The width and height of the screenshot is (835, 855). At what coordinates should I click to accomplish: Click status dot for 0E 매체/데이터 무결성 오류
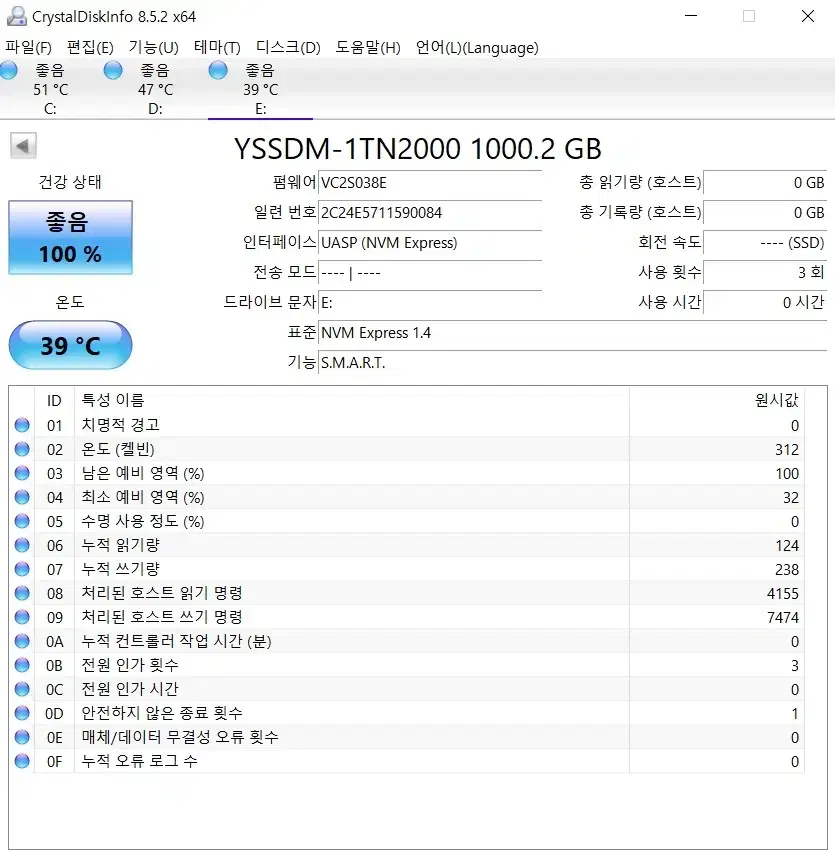[22, 737]
